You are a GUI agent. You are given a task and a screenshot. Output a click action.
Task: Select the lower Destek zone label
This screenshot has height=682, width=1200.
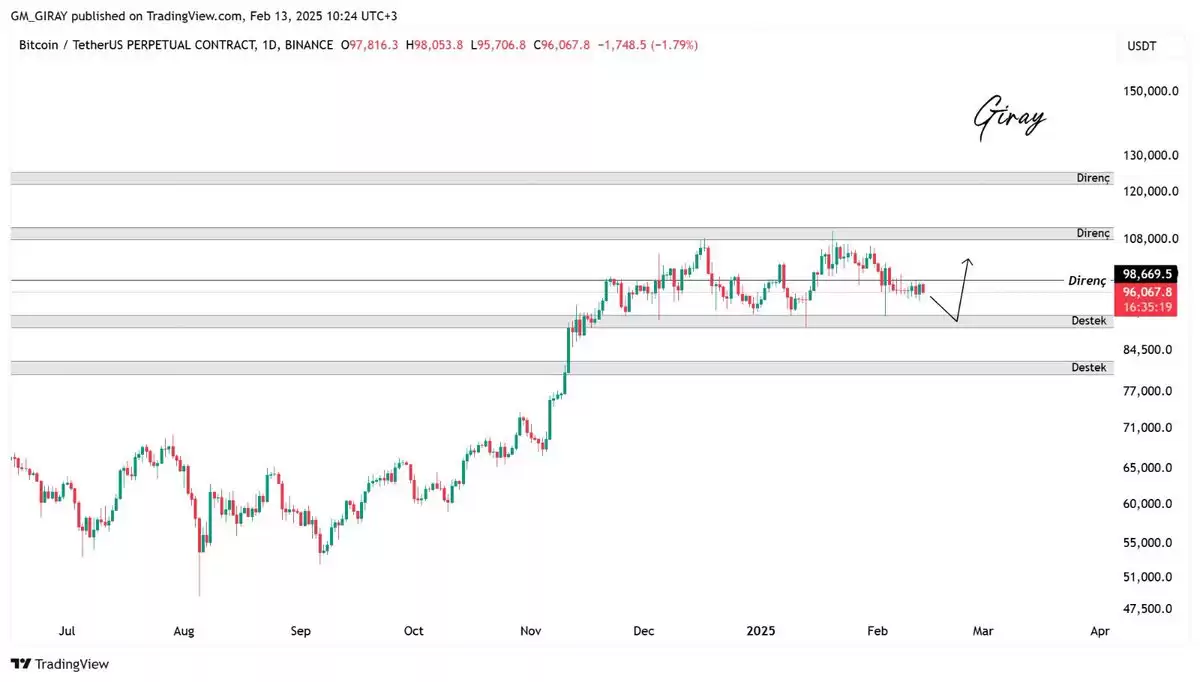click(1089, 367)
